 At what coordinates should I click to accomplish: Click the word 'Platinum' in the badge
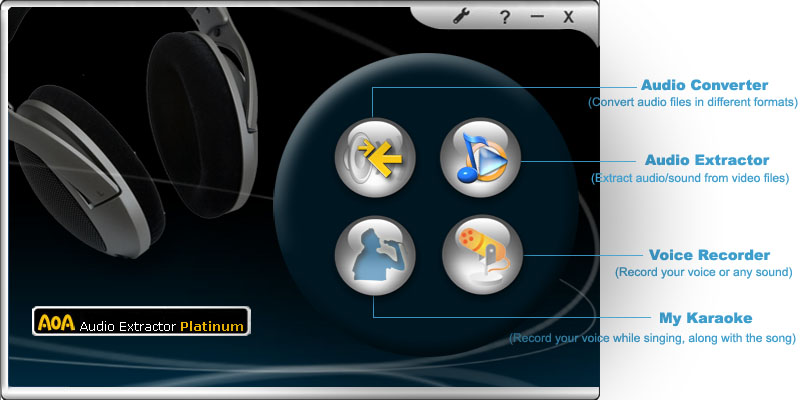pyautogui.click(x=212, y=326)
